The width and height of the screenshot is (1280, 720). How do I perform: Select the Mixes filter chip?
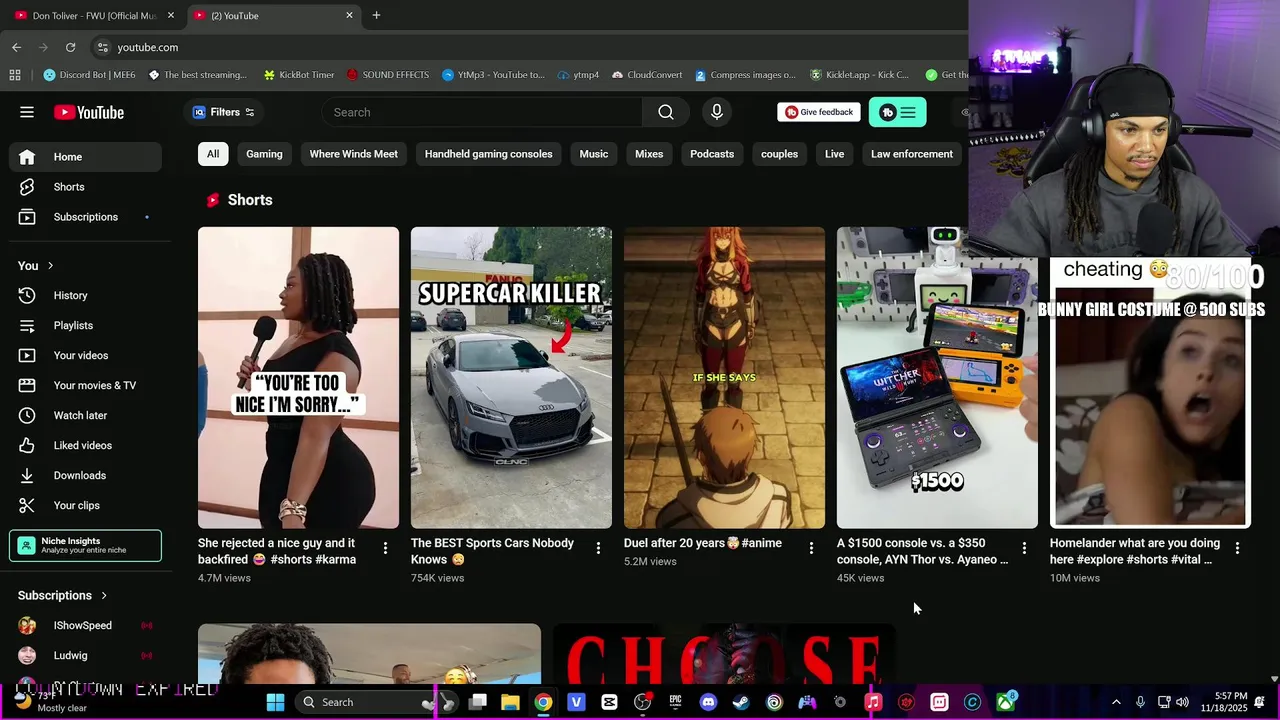(x=649, y=154)
